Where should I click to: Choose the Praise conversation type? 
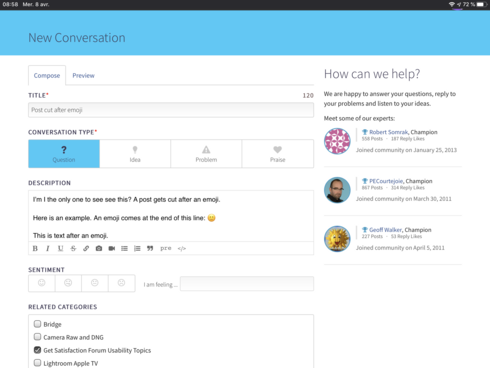click(278, 154)
